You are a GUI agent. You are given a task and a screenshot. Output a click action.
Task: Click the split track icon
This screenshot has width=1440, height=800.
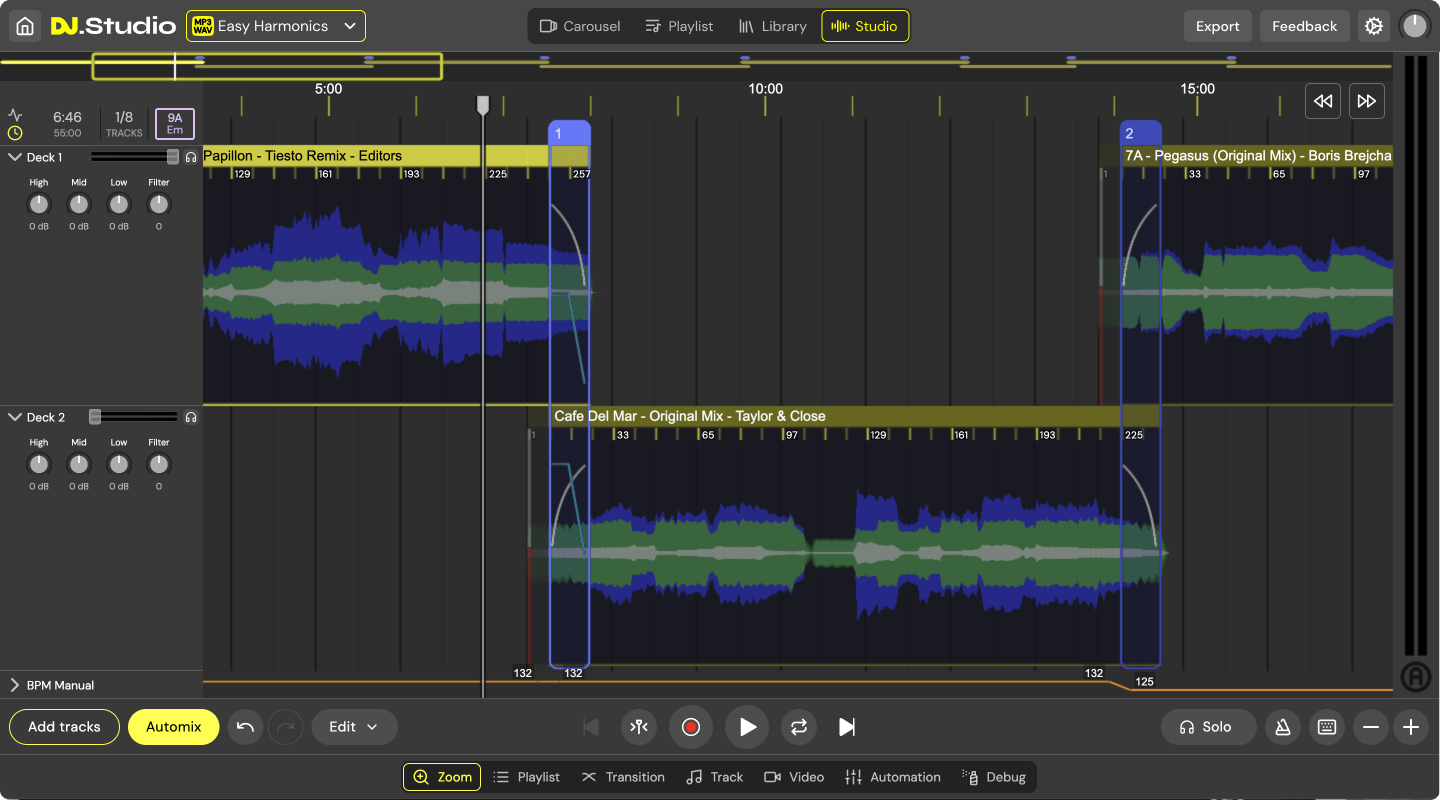coord(639,727)
